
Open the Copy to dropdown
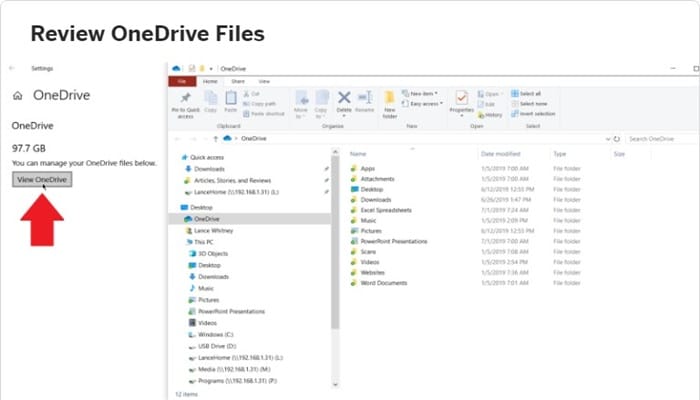point(321,105)
